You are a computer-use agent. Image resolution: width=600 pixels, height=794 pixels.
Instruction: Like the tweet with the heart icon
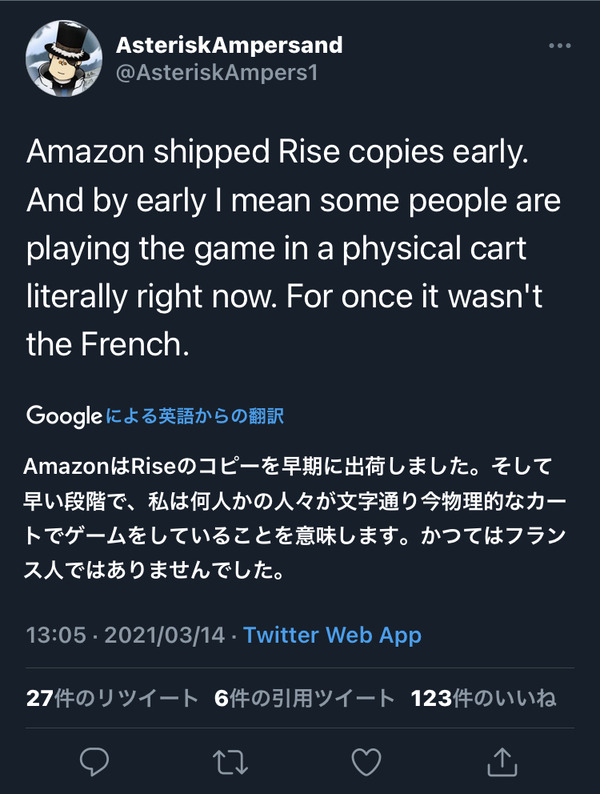point(368,761)
